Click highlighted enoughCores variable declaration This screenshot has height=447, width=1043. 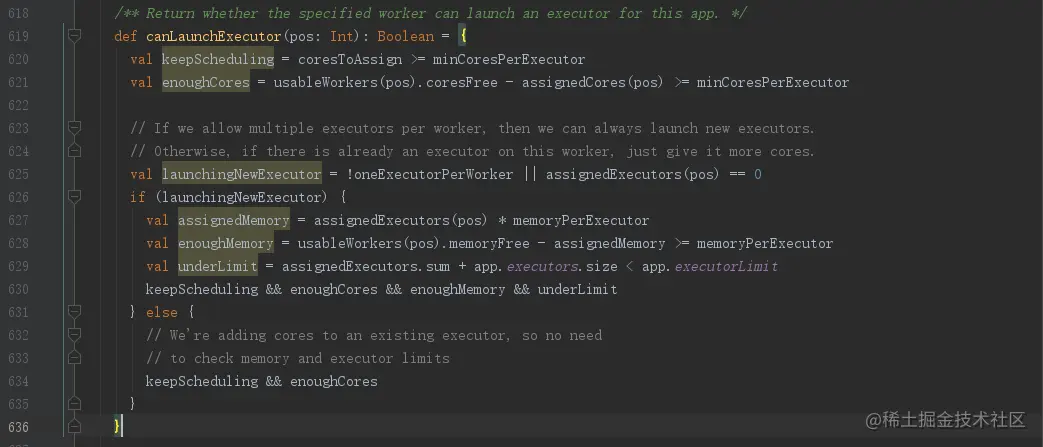[x=206, y=82]
